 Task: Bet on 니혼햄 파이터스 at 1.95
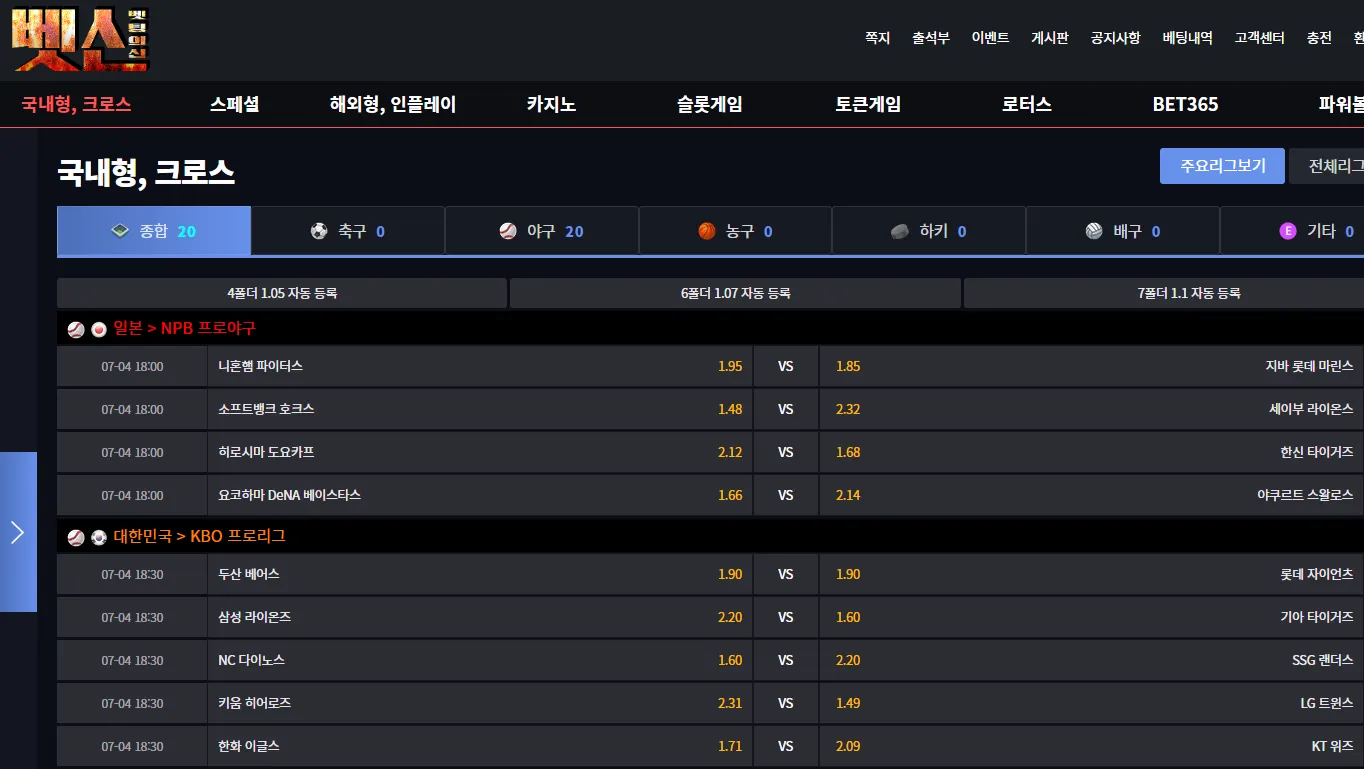480,366
